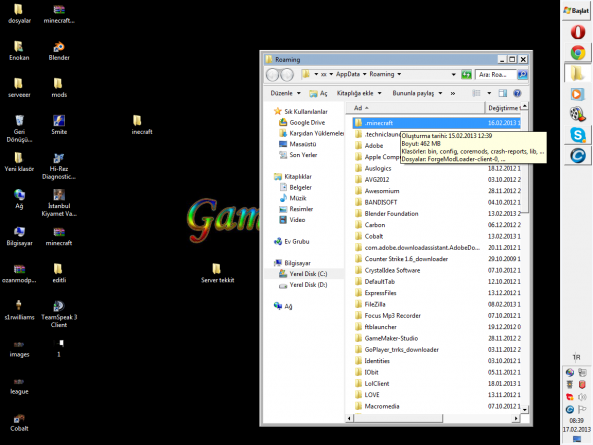This screenshot has width=593, height=445.
Task: Click the AppData breadcrumb segment
Action: point(348,74)
